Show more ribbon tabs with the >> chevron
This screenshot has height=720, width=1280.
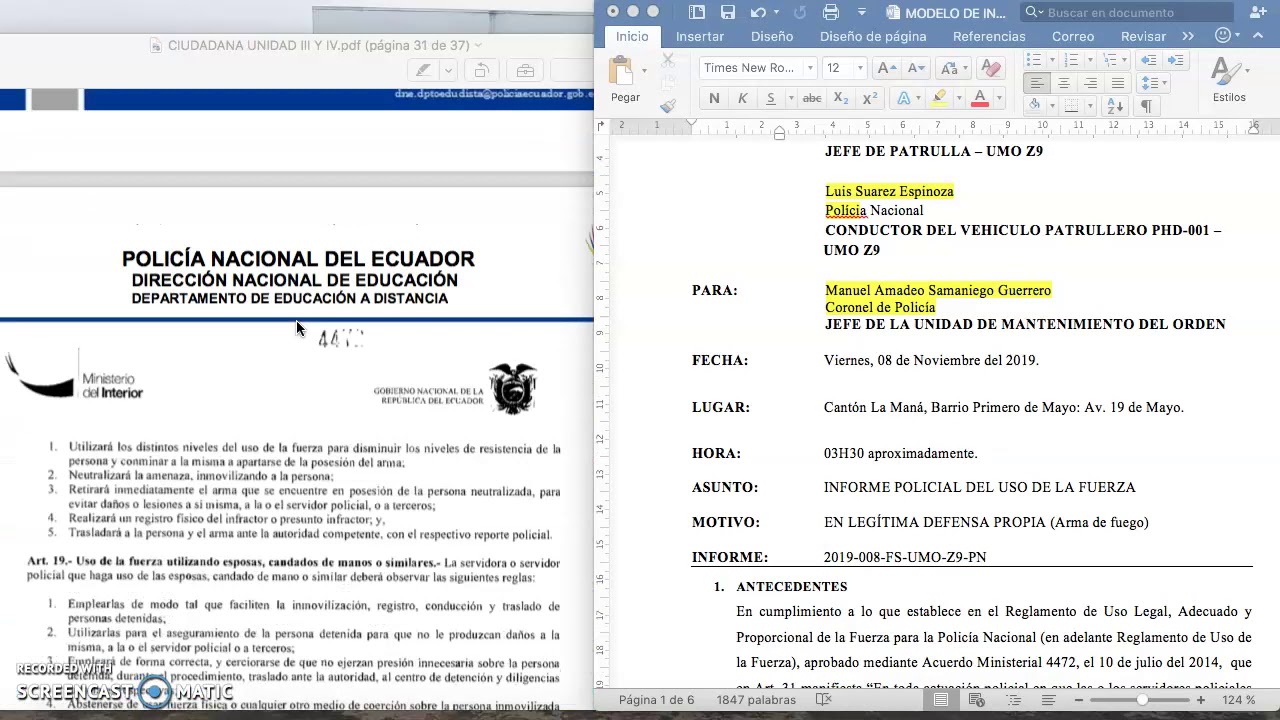coord(1188,36)
